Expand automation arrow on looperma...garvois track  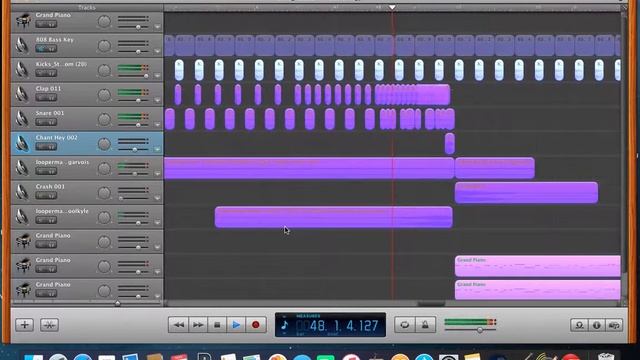157,174
